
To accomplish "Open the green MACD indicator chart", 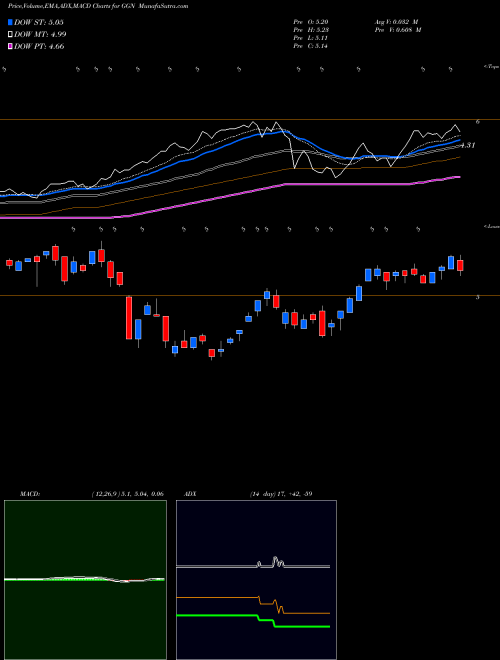I will pyautogui.click(x=85, y=580).
